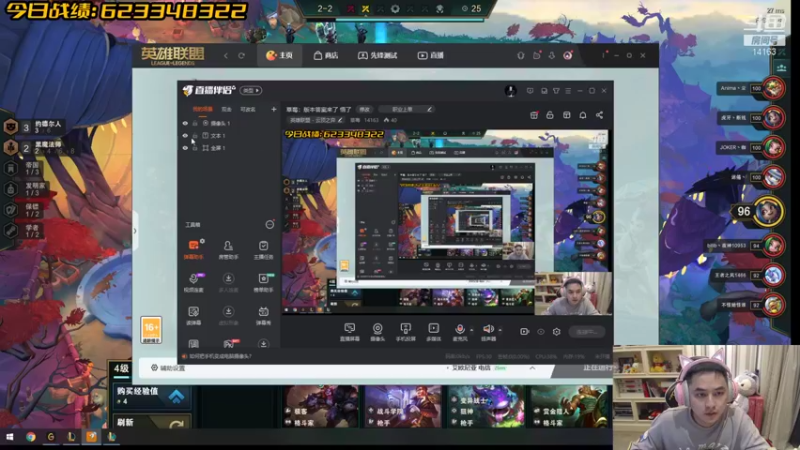Collapse the 工具箱 toolbox section
The height and width of the screenshot is (450, 800).
pyautogui.click(x=270, y=224)
